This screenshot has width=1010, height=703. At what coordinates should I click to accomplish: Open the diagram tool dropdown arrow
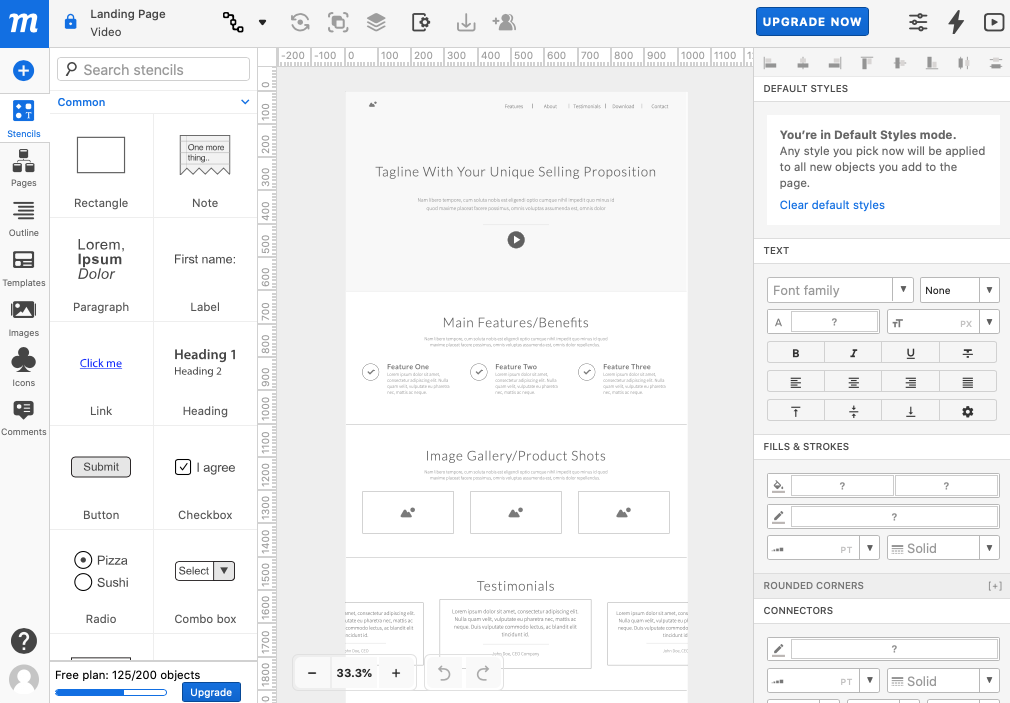tap(262, 23)
